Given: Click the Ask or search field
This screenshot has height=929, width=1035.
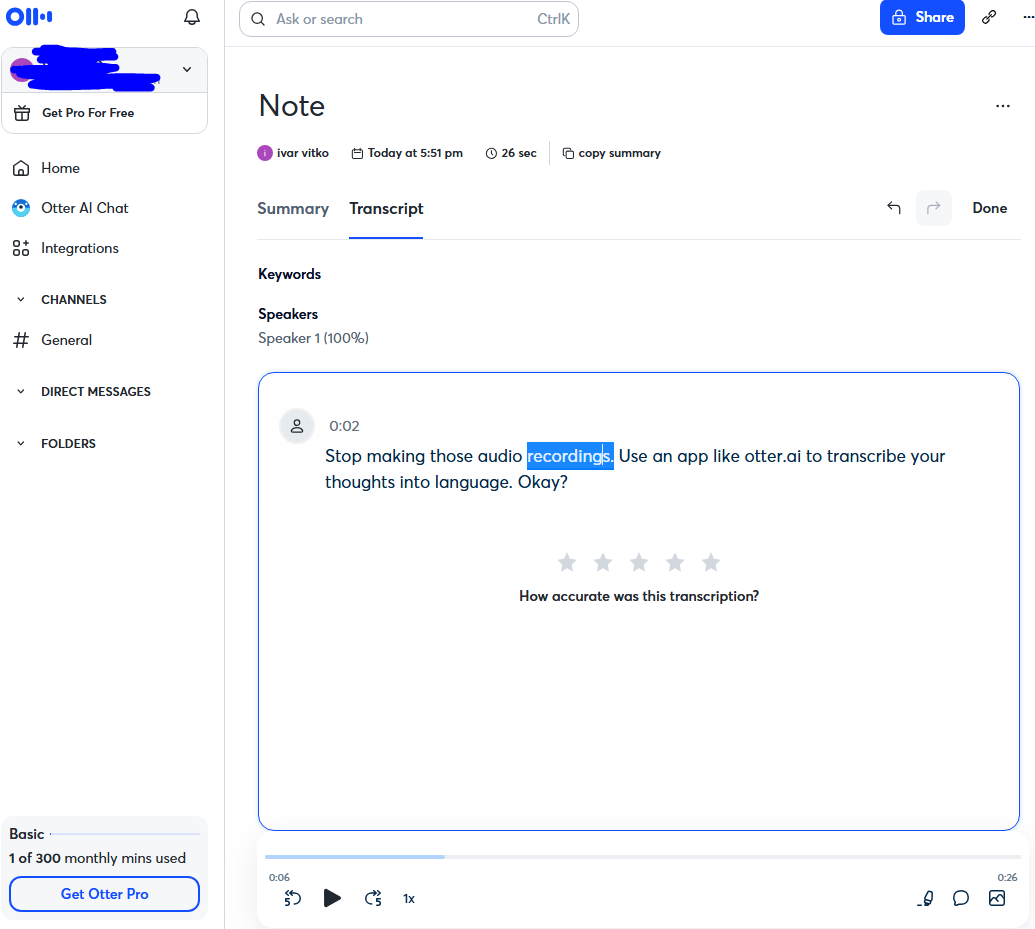Looking at the screenshot, I should pos(409,19).
